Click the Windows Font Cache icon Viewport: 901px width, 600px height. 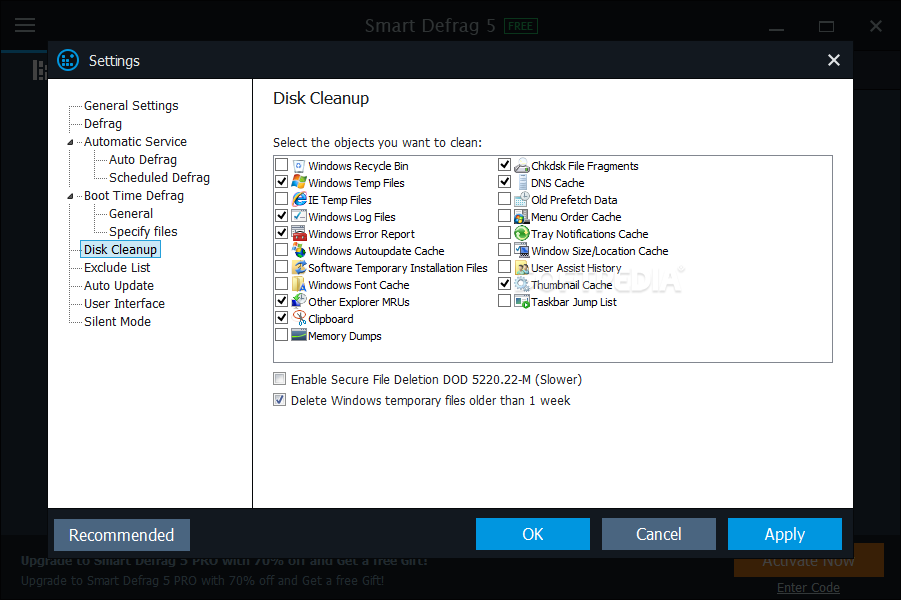coord(299,284)
